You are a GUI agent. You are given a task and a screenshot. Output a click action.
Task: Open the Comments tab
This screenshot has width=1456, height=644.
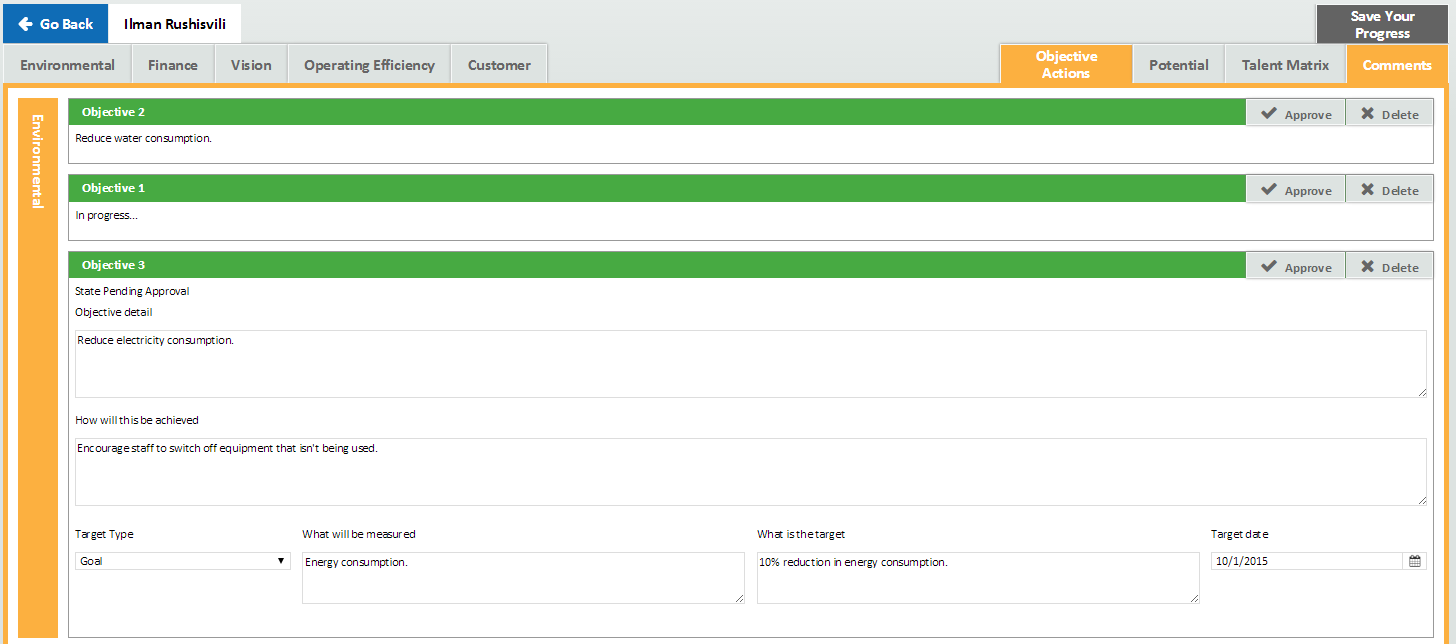1397,65
